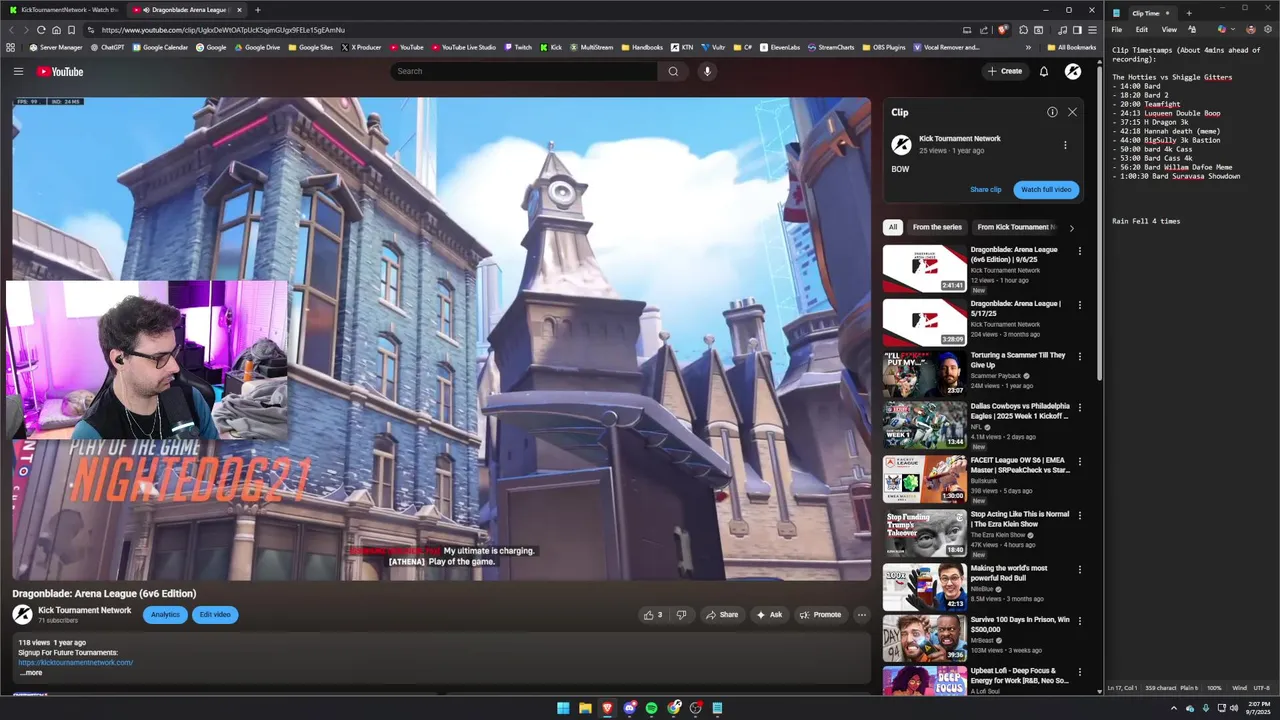The width and height of the screenshot is (1280, 720).
Task: Open options for FACEIT League video
Action: click(1079, 461)
